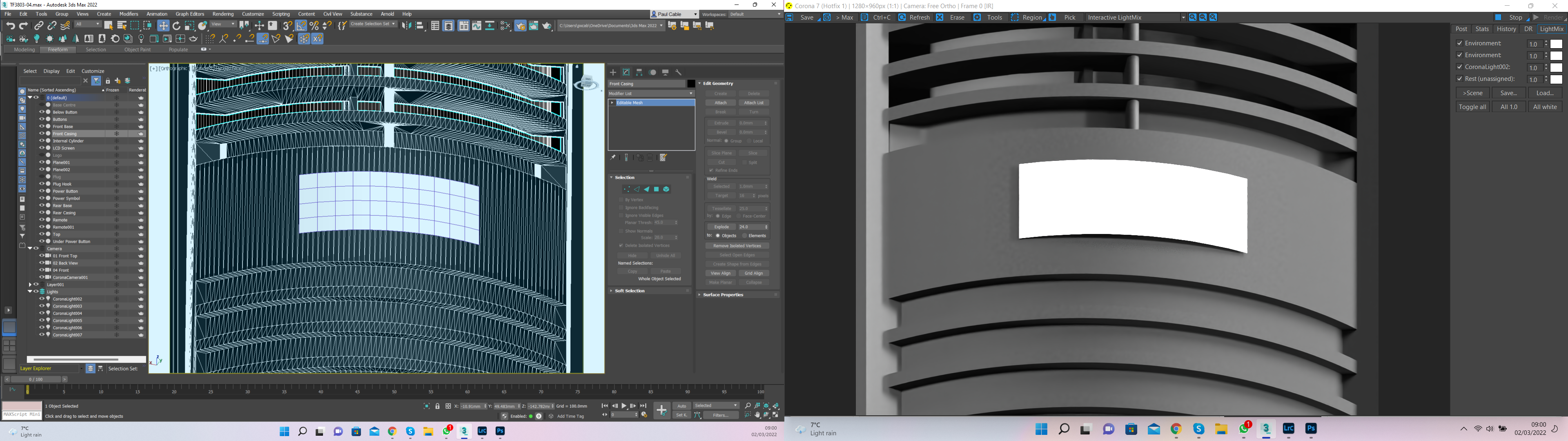The image size is (1568, 441).
Task: Collapse the Lights group in Scene Explorer
Action: (x=30, y=291)
